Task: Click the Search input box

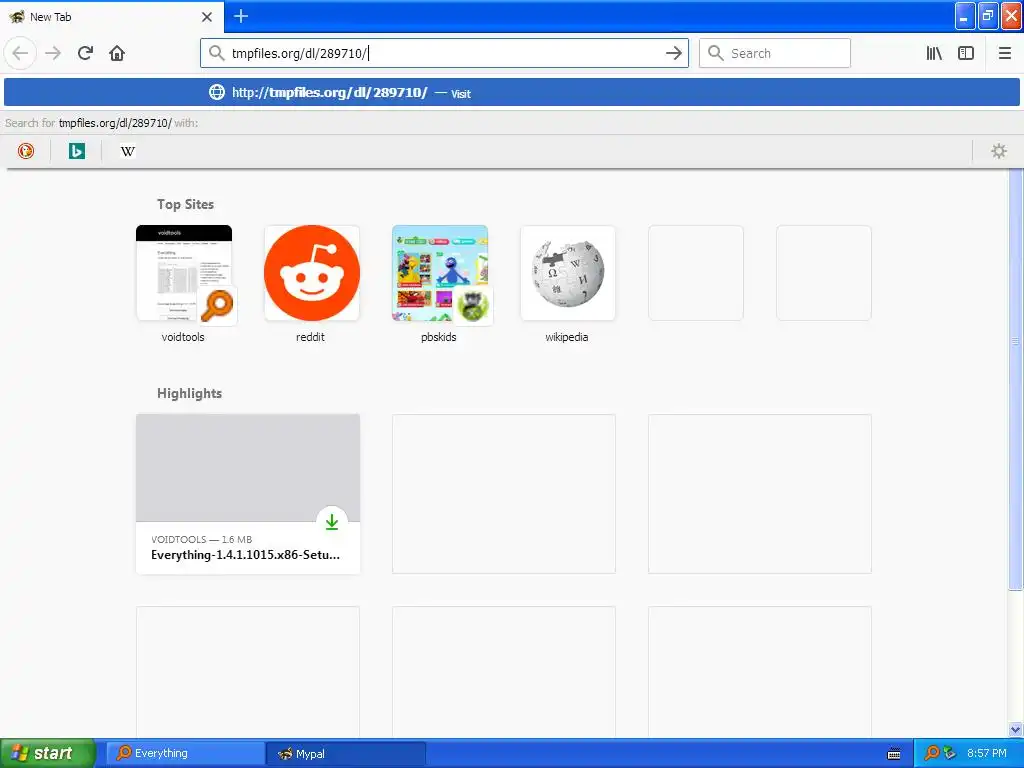Action: (x=775, y=53)
